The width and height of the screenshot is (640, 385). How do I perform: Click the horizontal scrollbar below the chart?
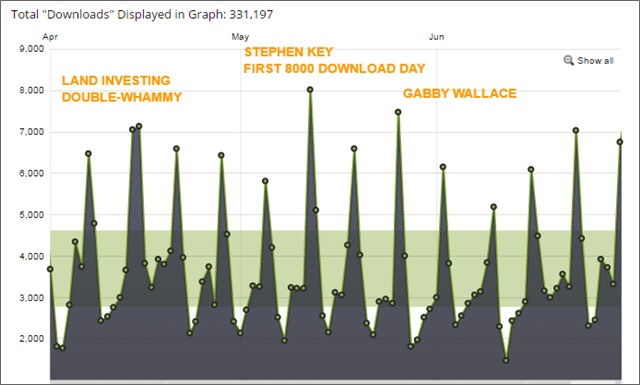(336, 382)
